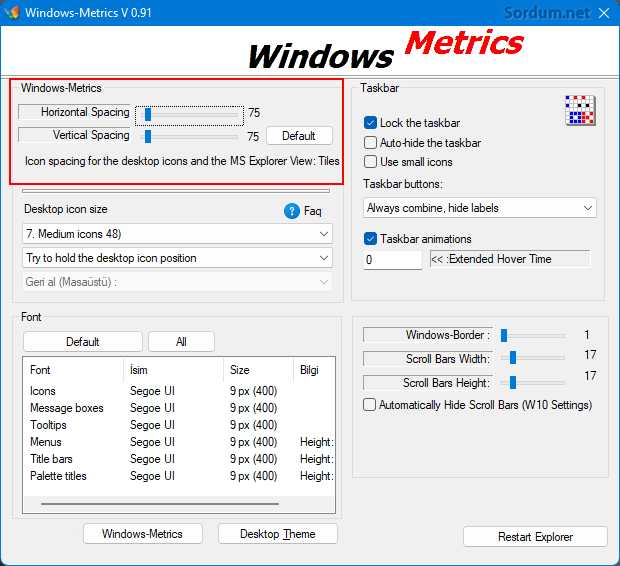Click Height: in the Palette titles row
Viewport: 620px width, 566px height.
tap(317, 476)
